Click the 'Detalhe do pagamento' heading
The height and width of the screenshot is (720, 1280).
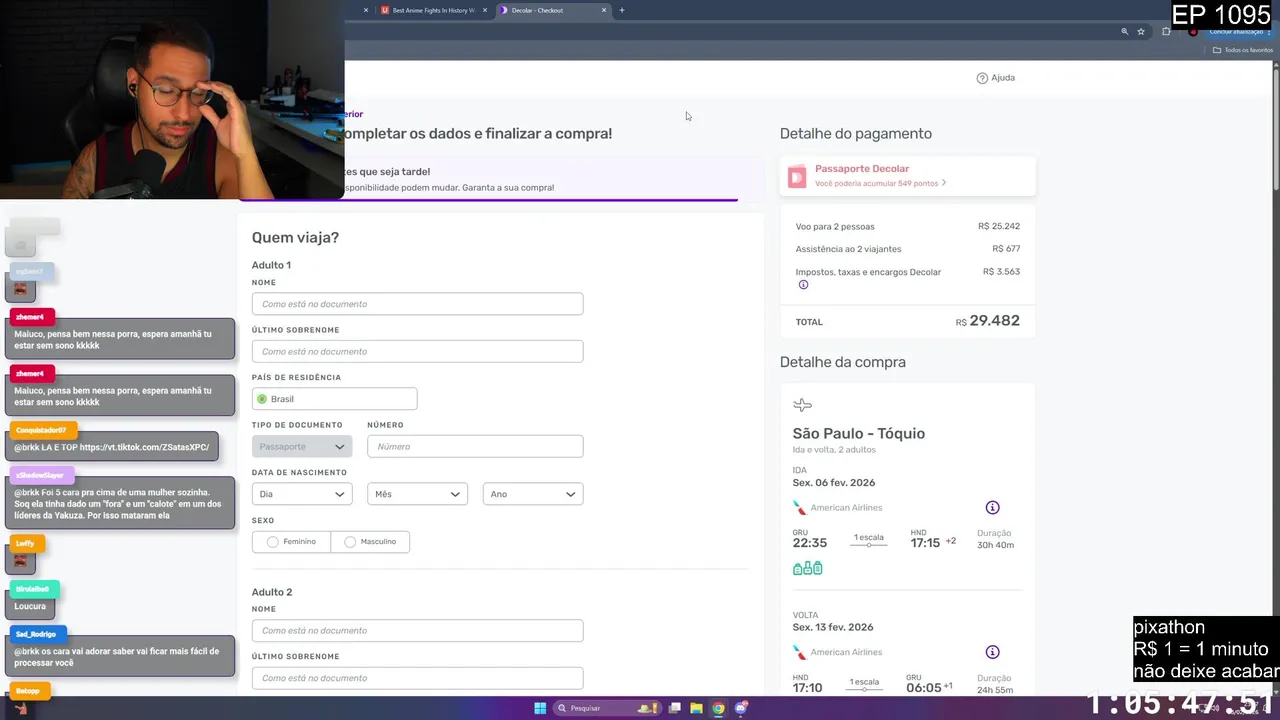tap(856, 134)
